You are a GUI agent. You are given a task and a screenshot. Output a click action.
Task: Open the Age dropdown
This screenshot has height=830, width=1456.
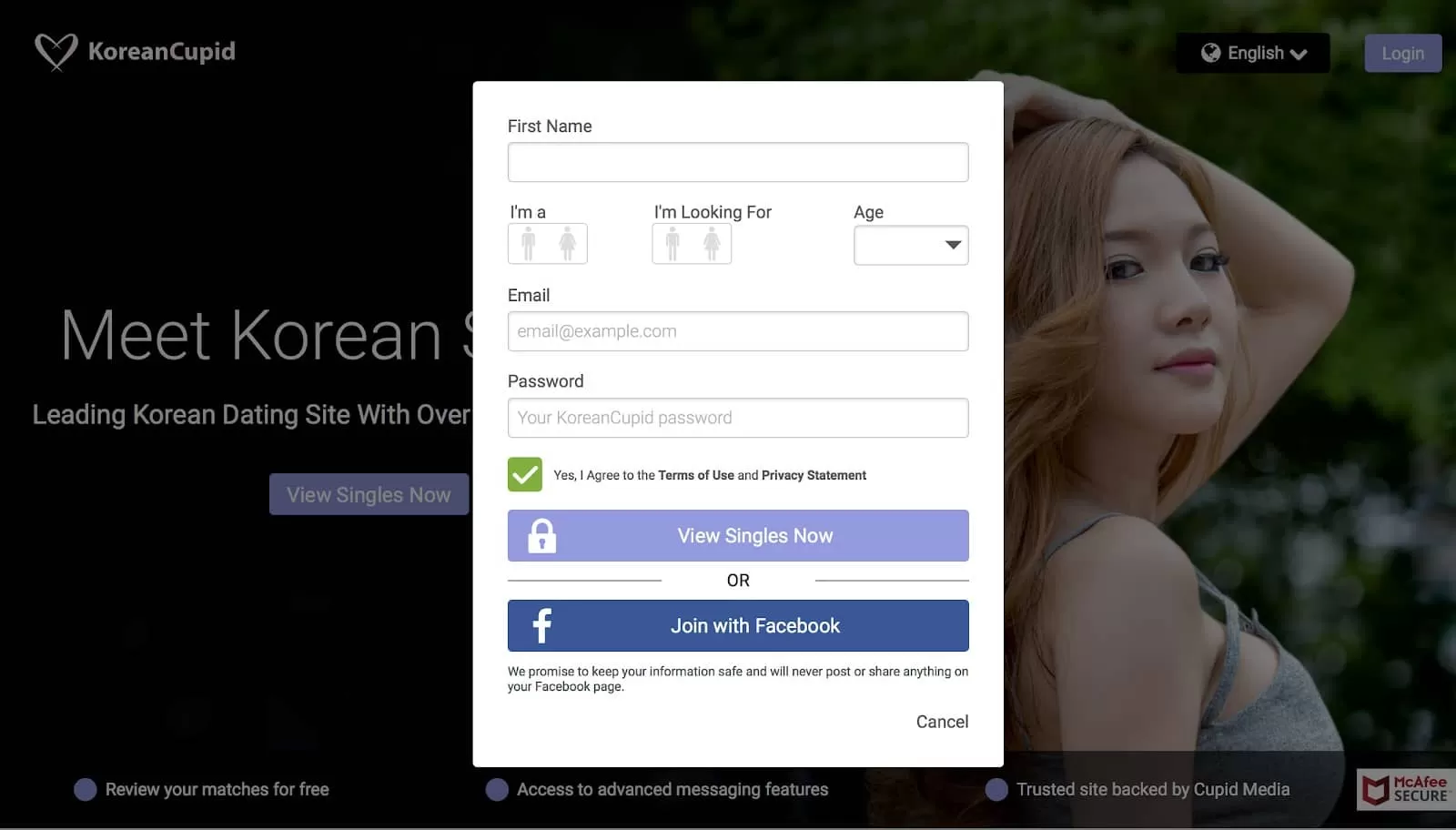[911, 246]
